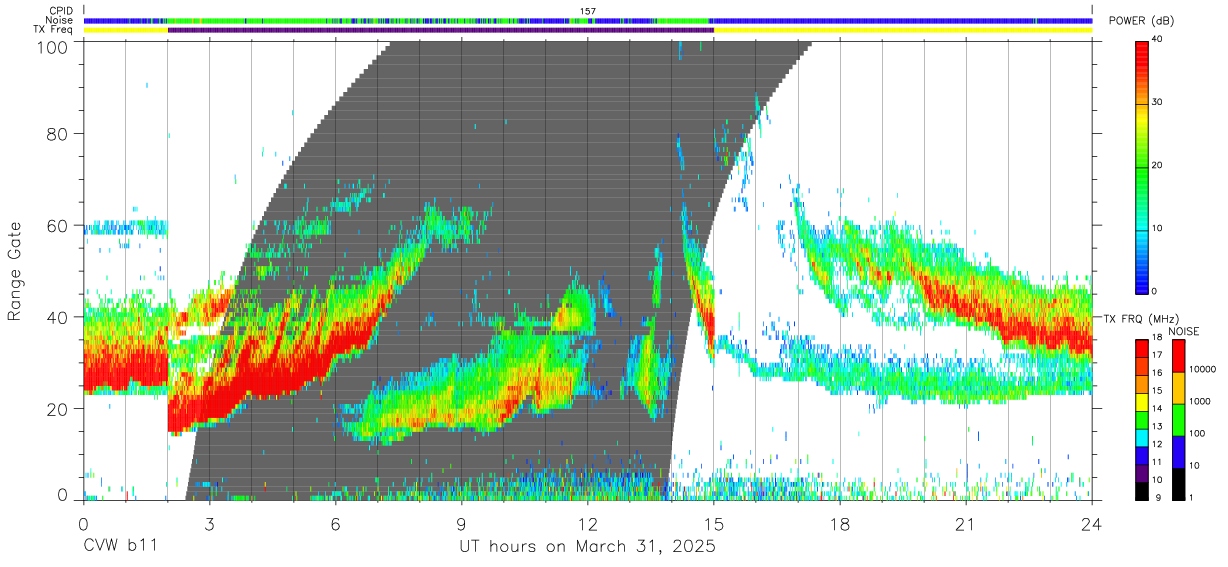
Task: Click the "30" label on the POWER colorbar
Action: tap(1159, 102)
